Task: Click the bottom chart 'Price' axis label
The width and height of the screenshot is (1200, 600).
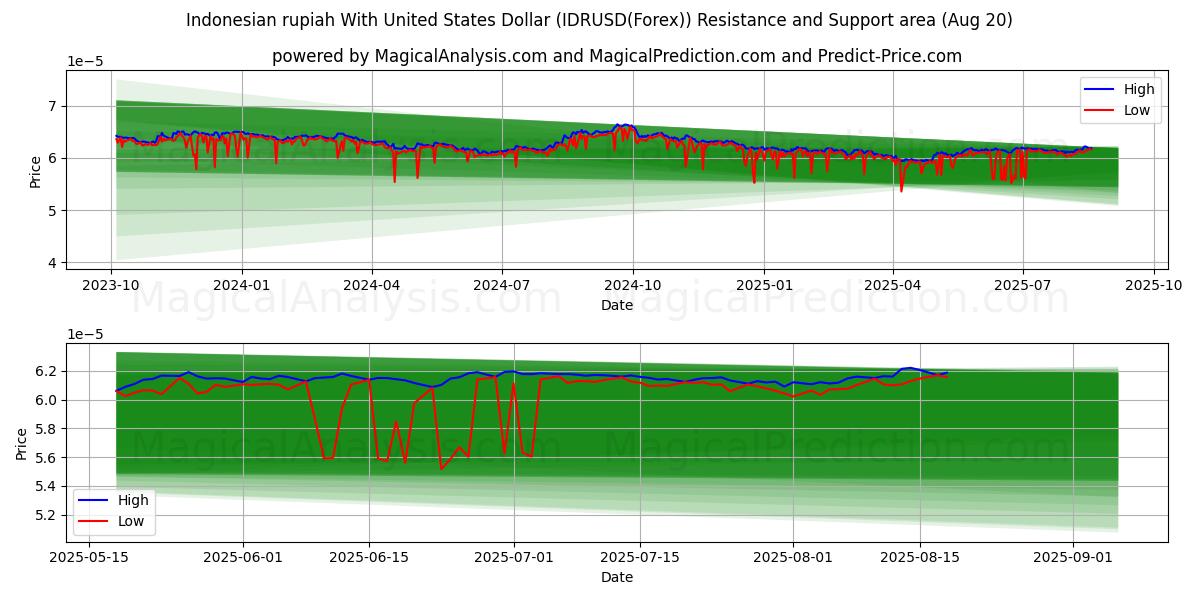Action: coord(23,443)
